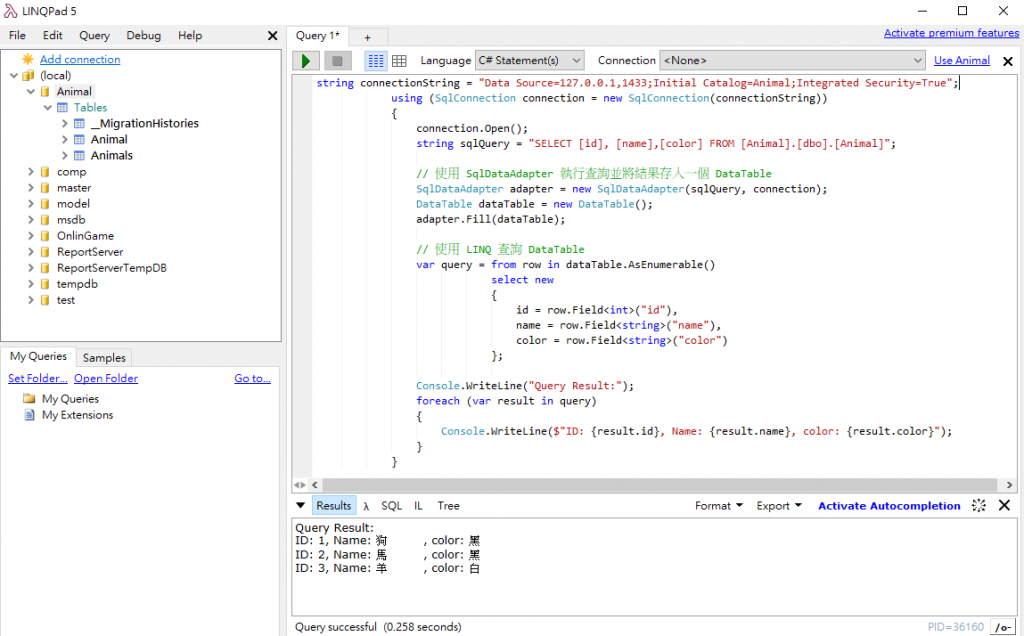Toggle the /o- optimization button
The height and width of the screenshot is (636, 1024).
[1002, 627]
